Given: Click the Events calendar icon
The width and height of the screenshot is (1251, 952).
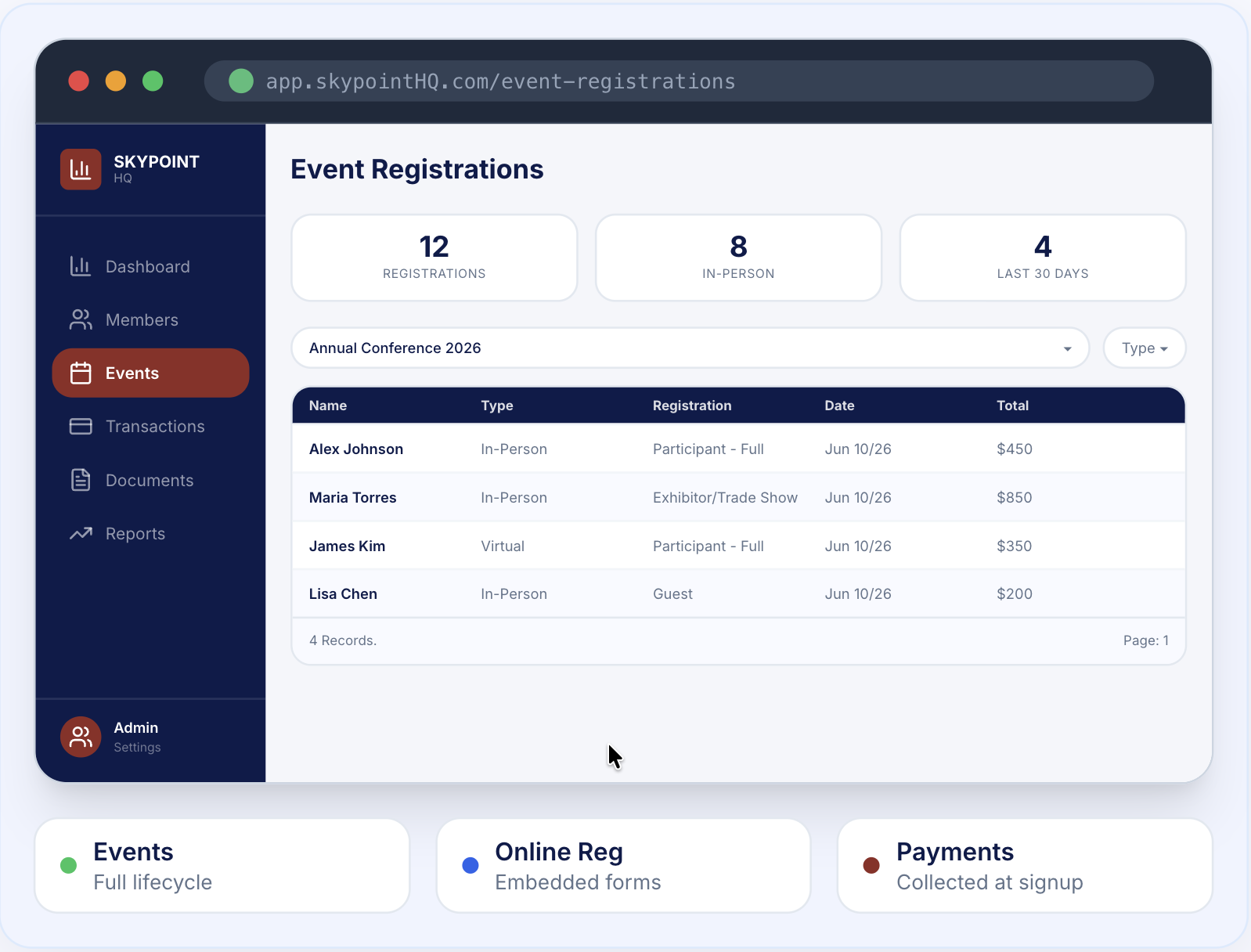Looking at the screenshot, I should (x=81, y=373).
